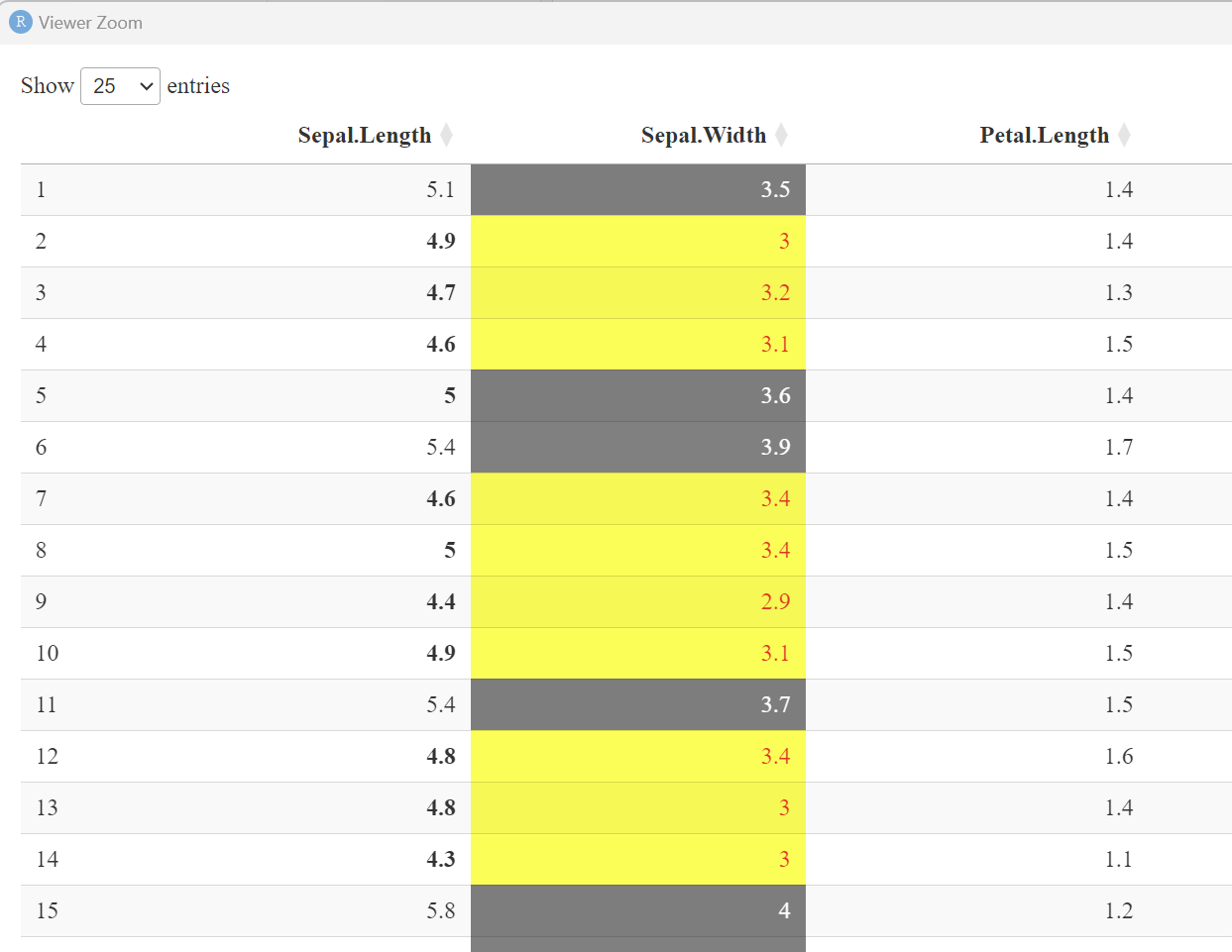
Task: Click the yellow 2.9 Sepal.Width cell
Action: 638,602
